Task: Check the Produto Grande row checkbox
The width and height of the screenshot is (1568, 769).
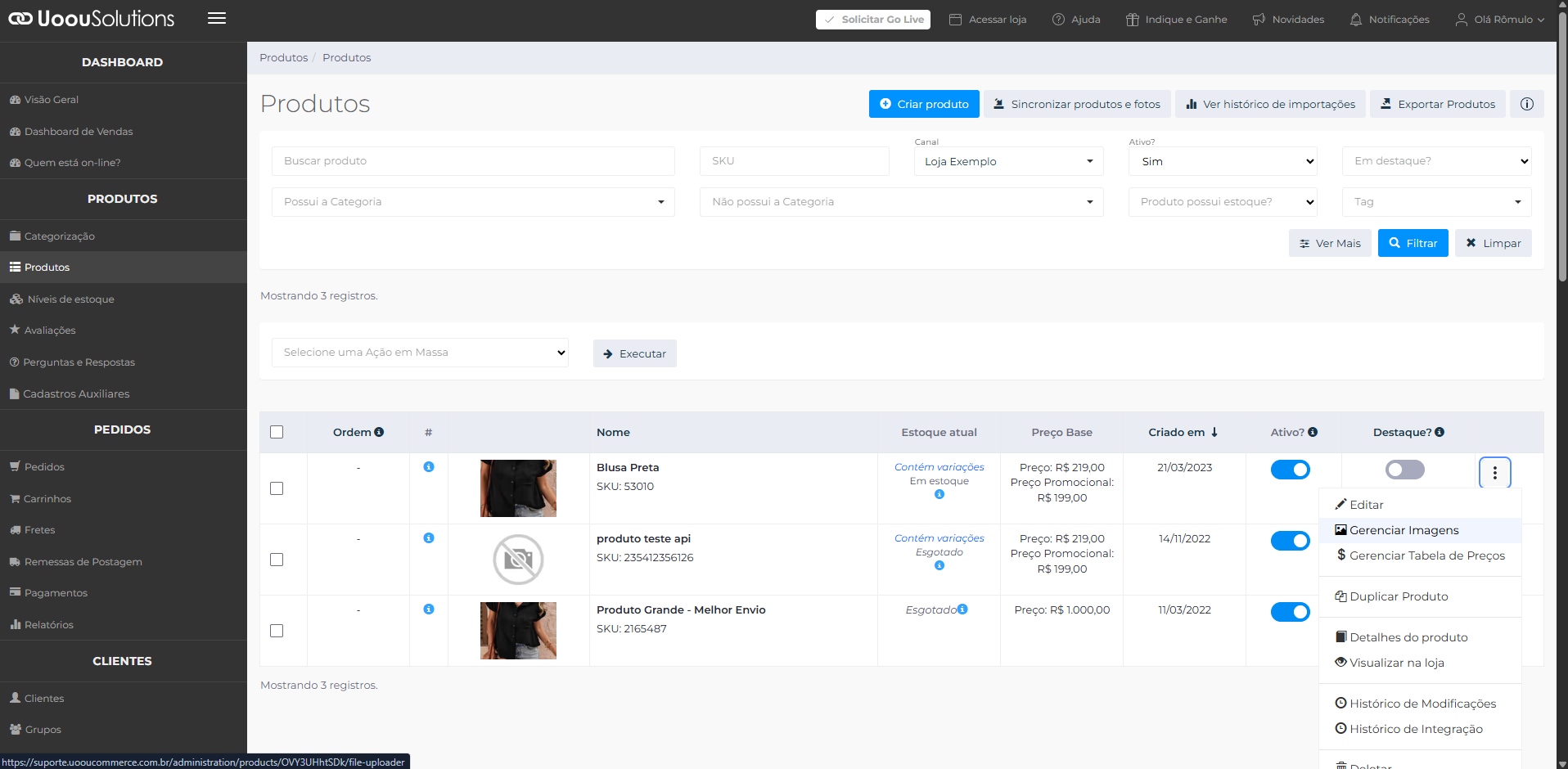Action: tap(277, 631)
